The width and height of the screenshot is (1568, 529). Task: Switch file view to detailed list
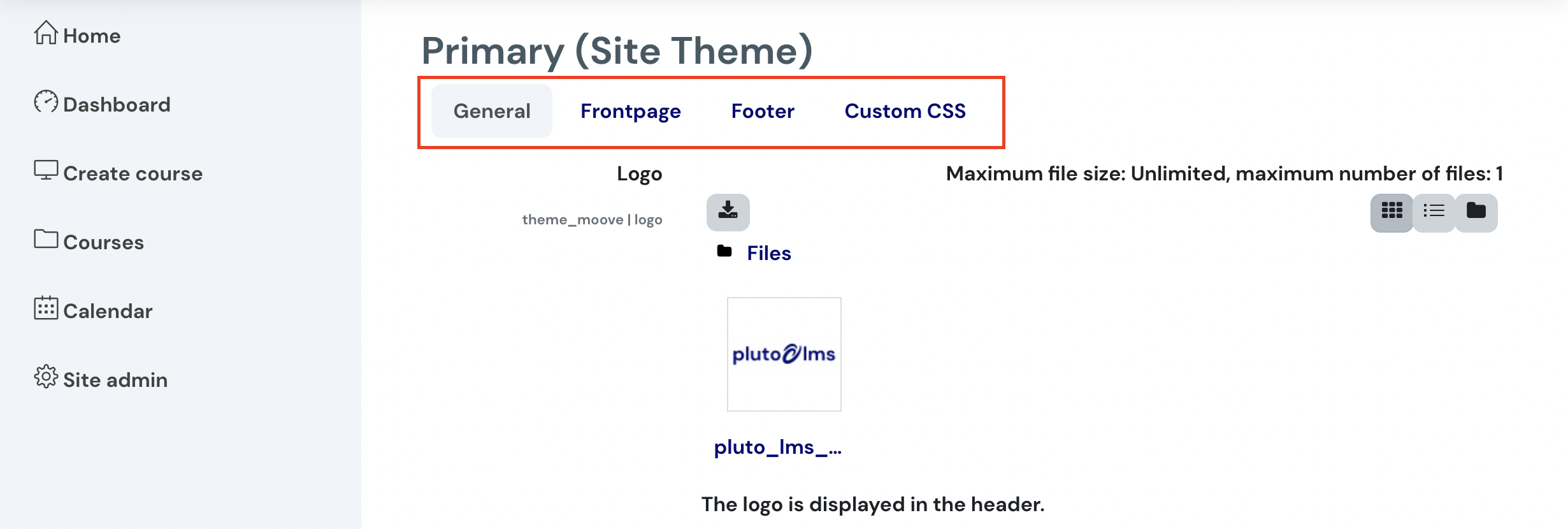point(1434,213)
